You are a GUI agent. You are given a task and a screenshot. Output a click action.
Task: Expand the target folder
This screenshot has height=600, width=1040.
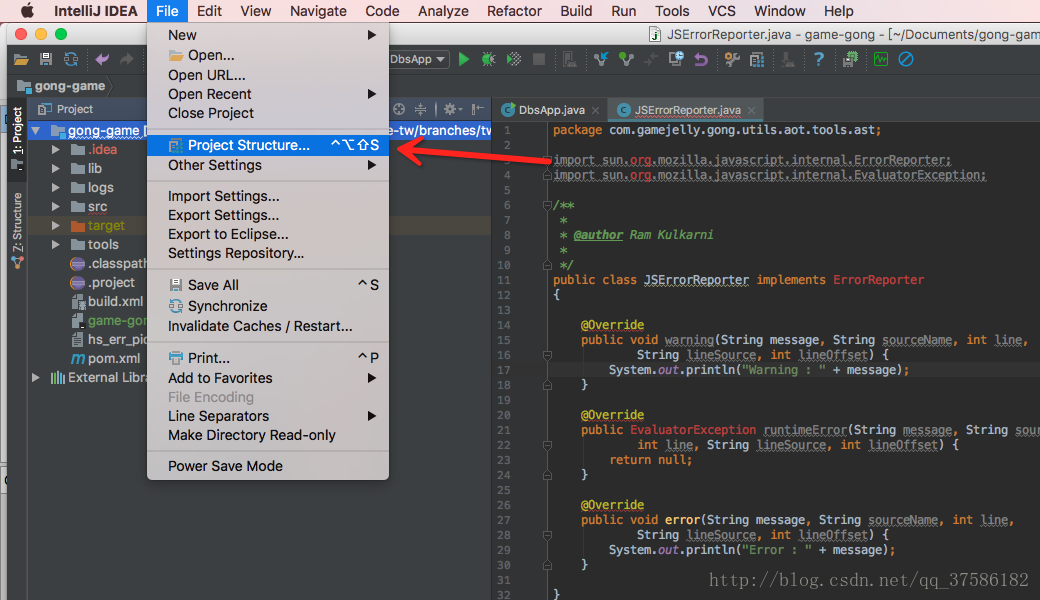pos(56,225)
